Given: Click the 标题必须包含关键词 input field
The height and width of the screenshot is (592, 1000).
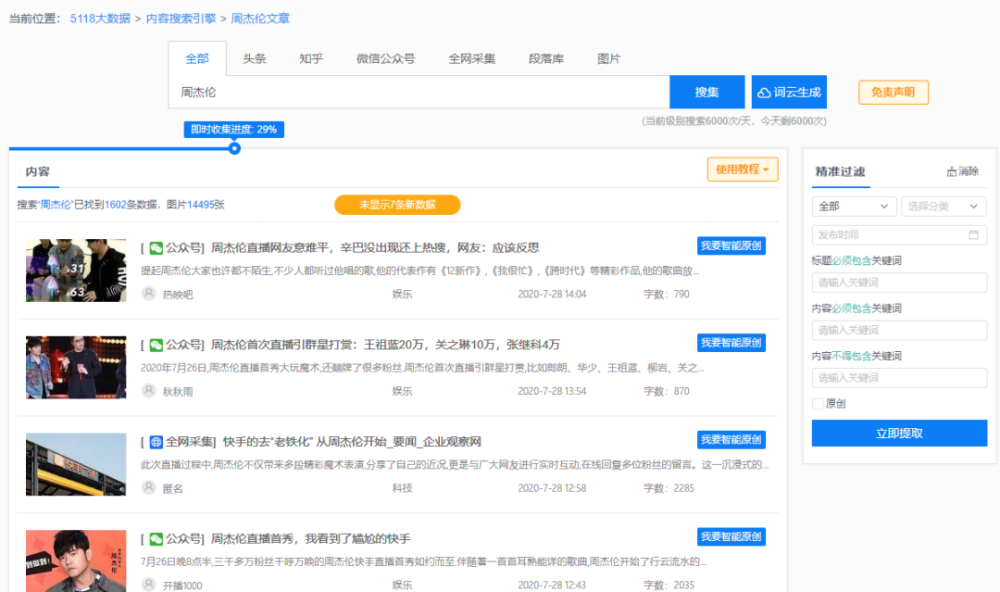Looking at the screenshot, I should click(899, 283).
